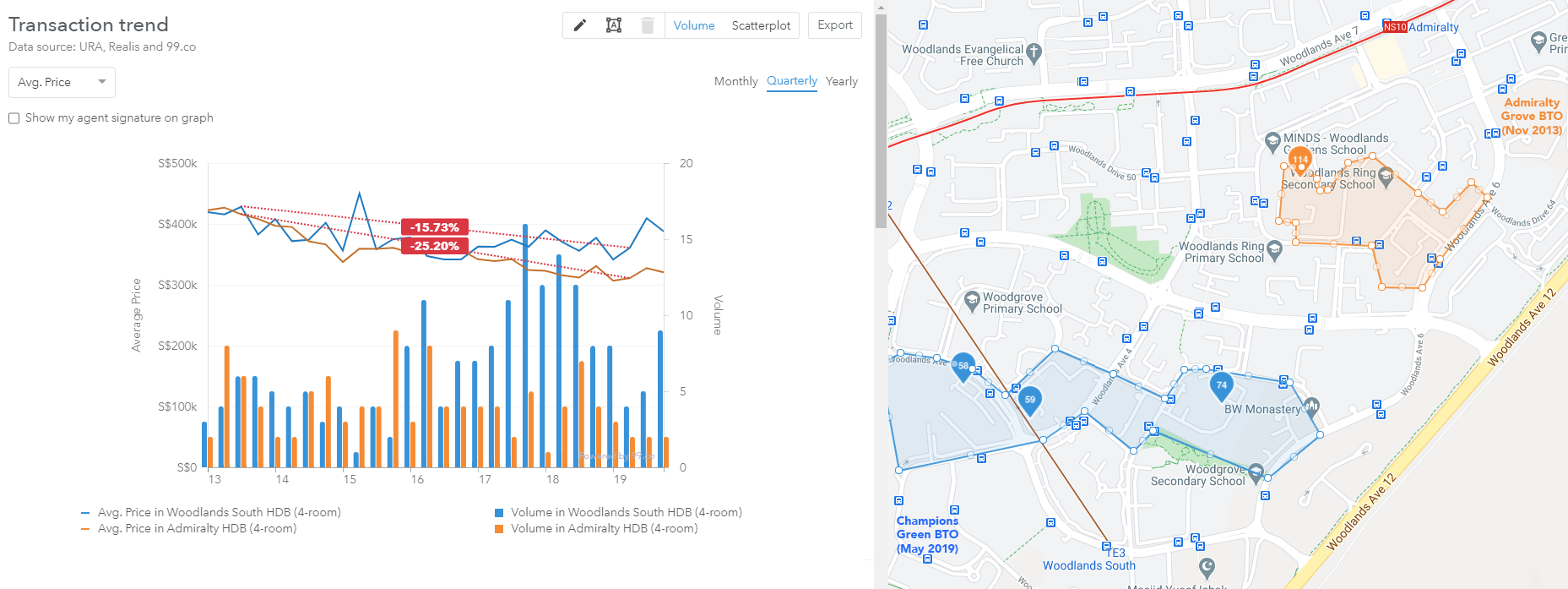
Task: Switch to Monthly view
Action: 735,81
